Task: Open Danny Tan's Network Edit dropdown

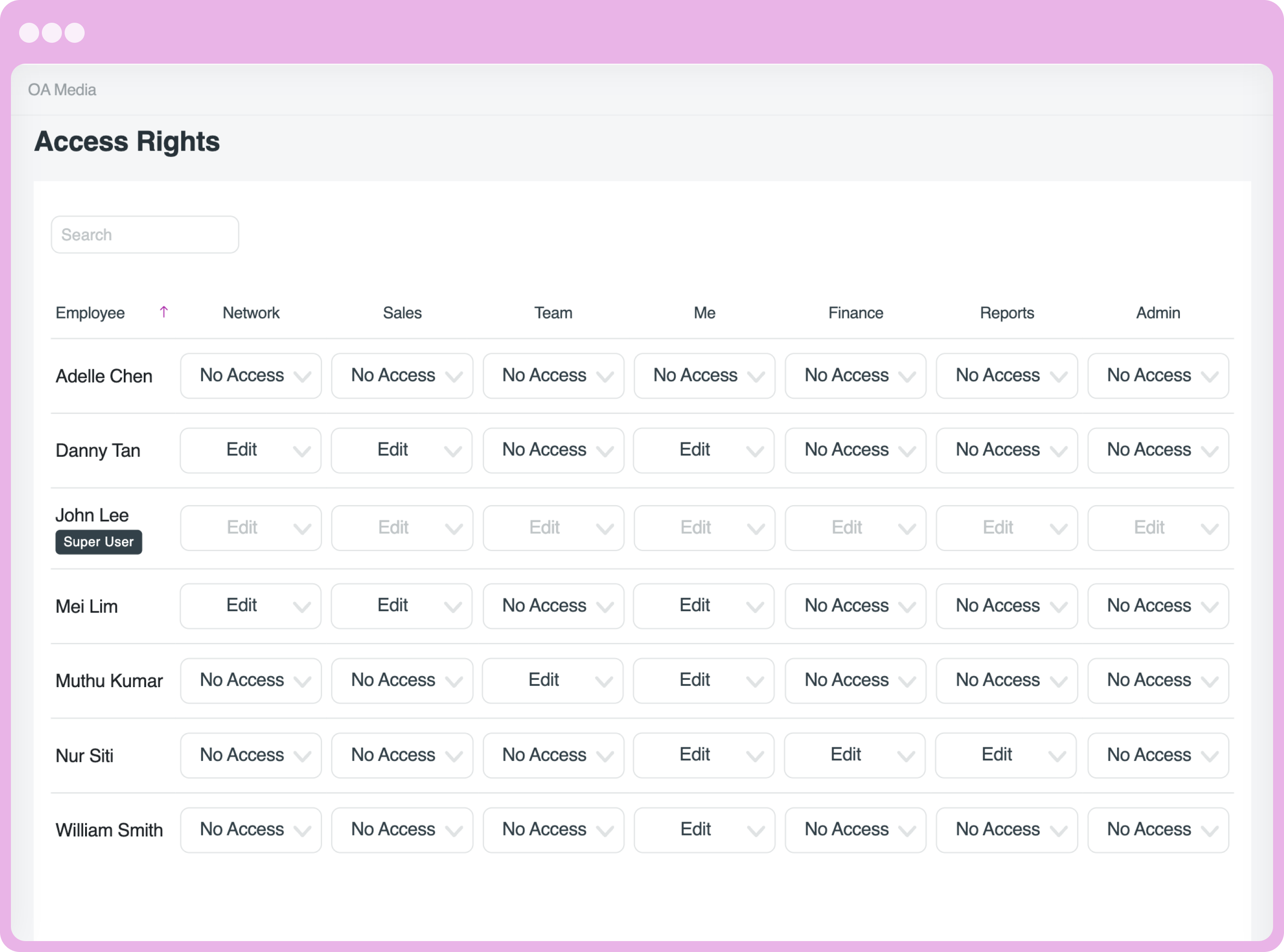Action: (x=250, y=450)
